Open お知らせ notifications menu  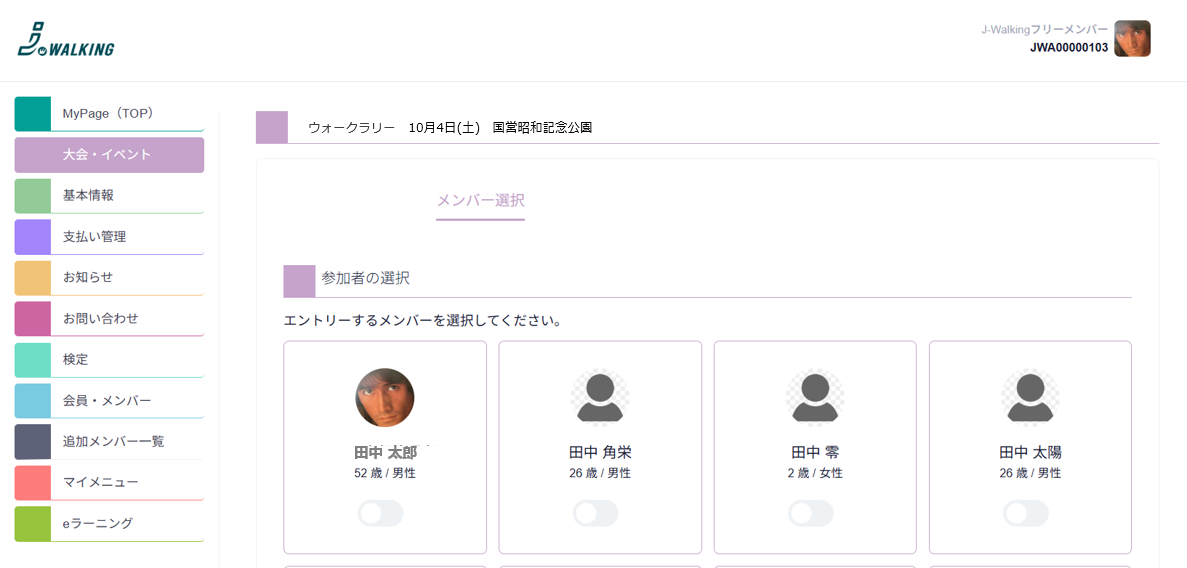point(109,277)
